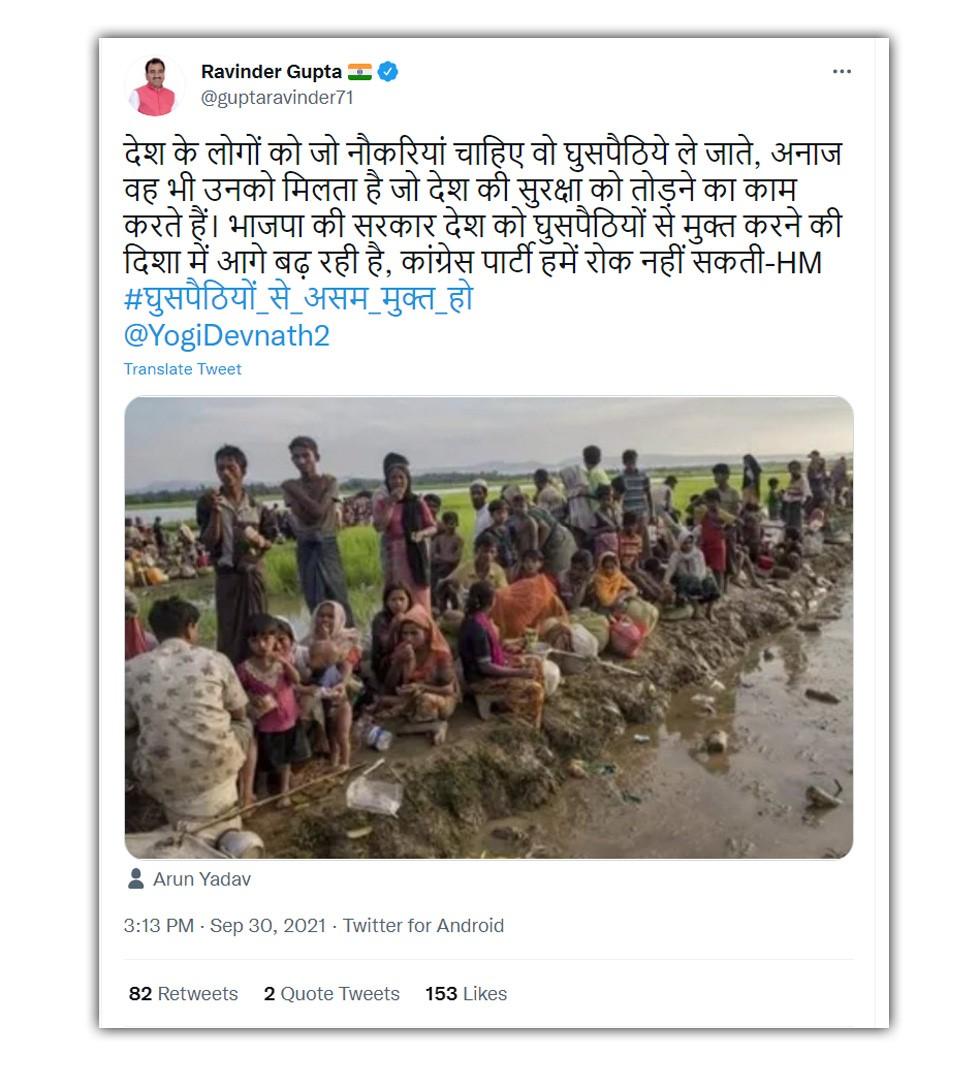Click Ravinder Gupta's profile avatar
This screenshot has height=1066, width=976.
[x=154, y=86]
